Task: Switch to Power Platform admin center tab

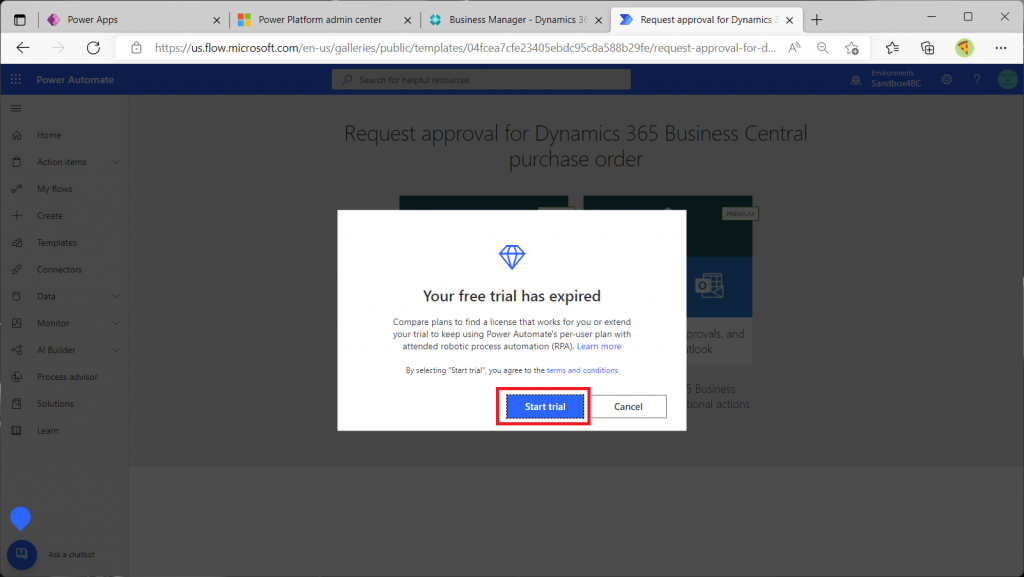Action: (320, 19)
